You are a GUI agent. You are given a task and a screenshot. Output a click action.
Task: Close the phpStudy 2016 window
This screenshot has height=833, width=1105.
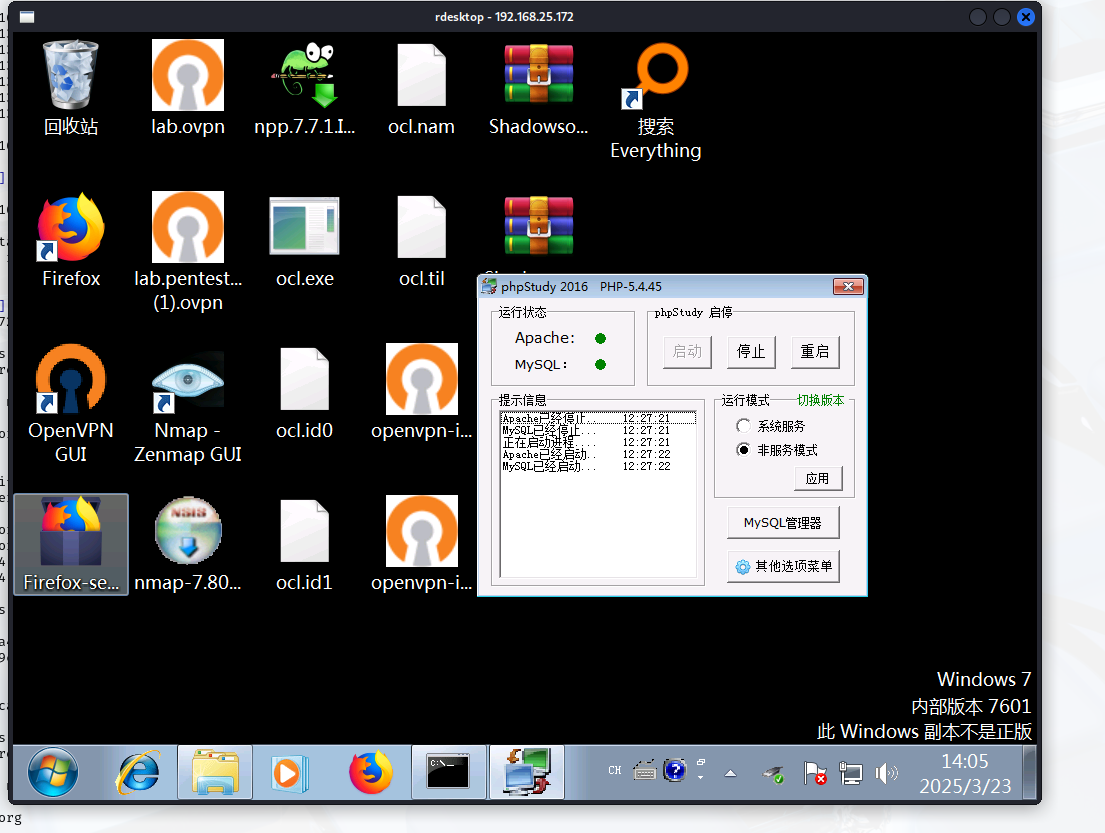click(x=848, y=286)
